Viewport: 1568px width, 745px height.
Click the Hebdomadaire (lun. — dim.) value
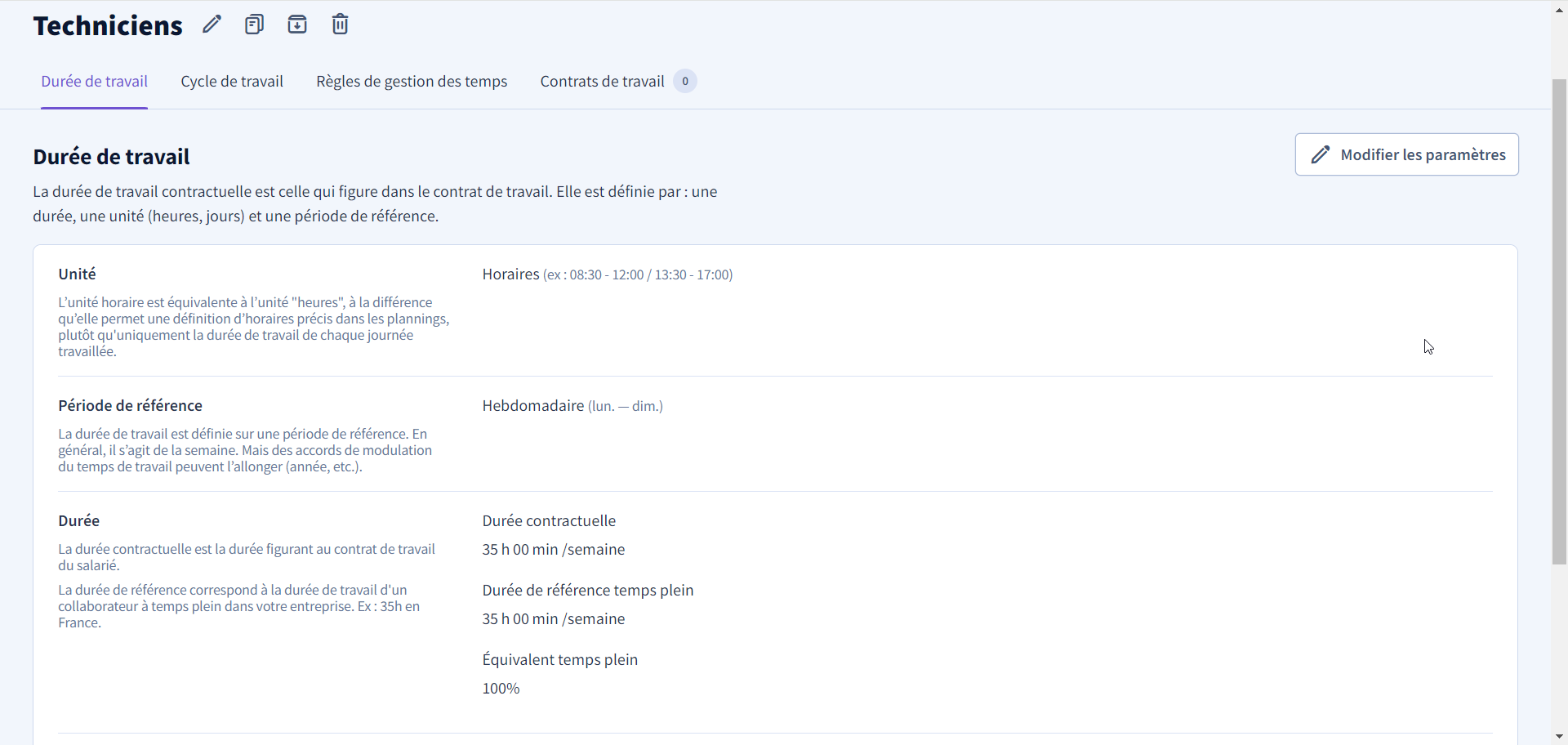(572, 406)
